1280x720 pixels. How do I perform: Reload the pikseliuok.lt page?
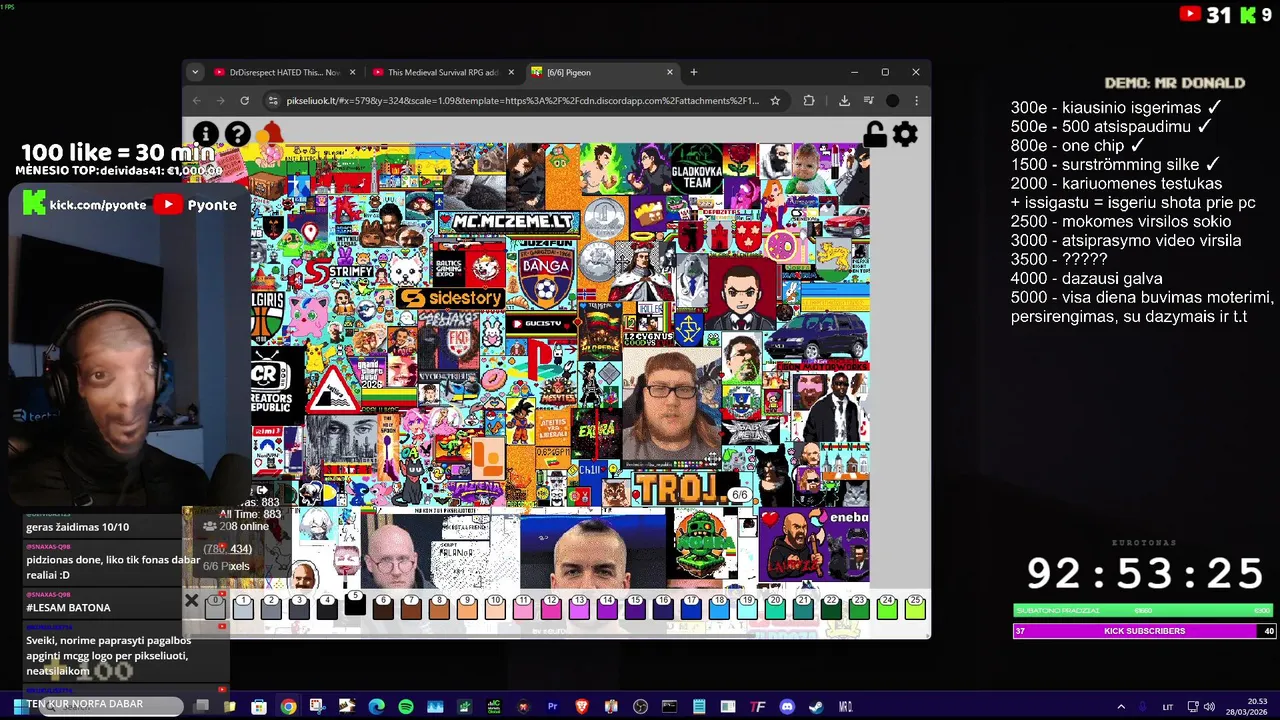tap(244, 100)
